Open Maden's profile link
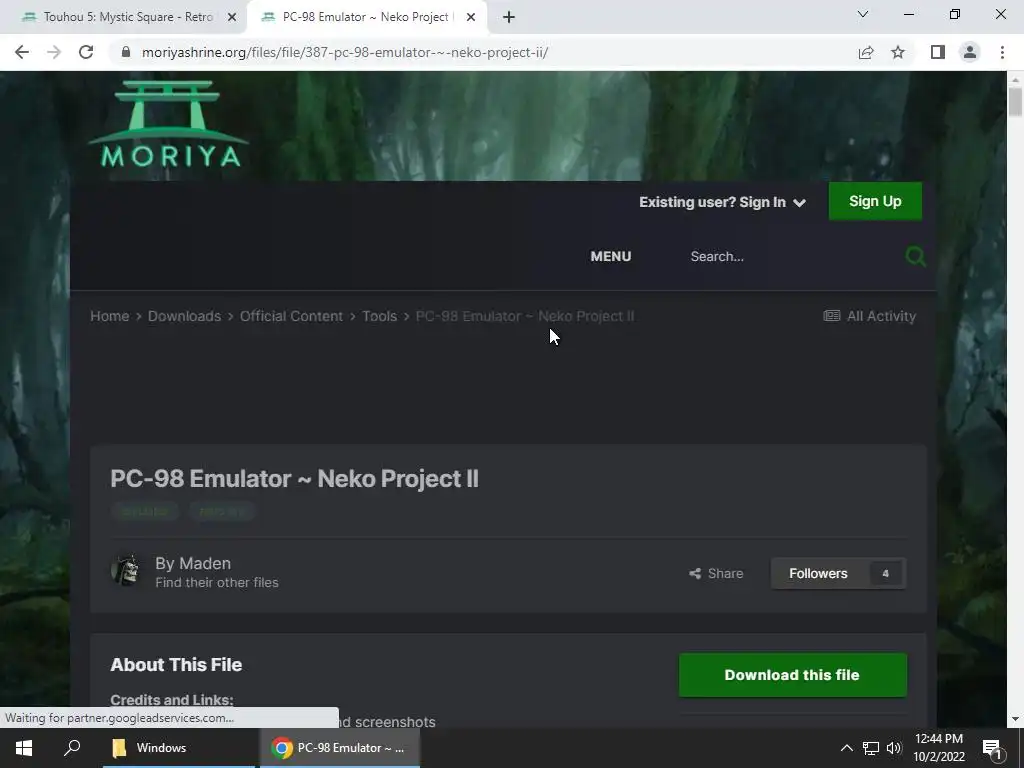The height and width of the screenshot is (768, 1024). pyautogui.click(x=204, y=563)
